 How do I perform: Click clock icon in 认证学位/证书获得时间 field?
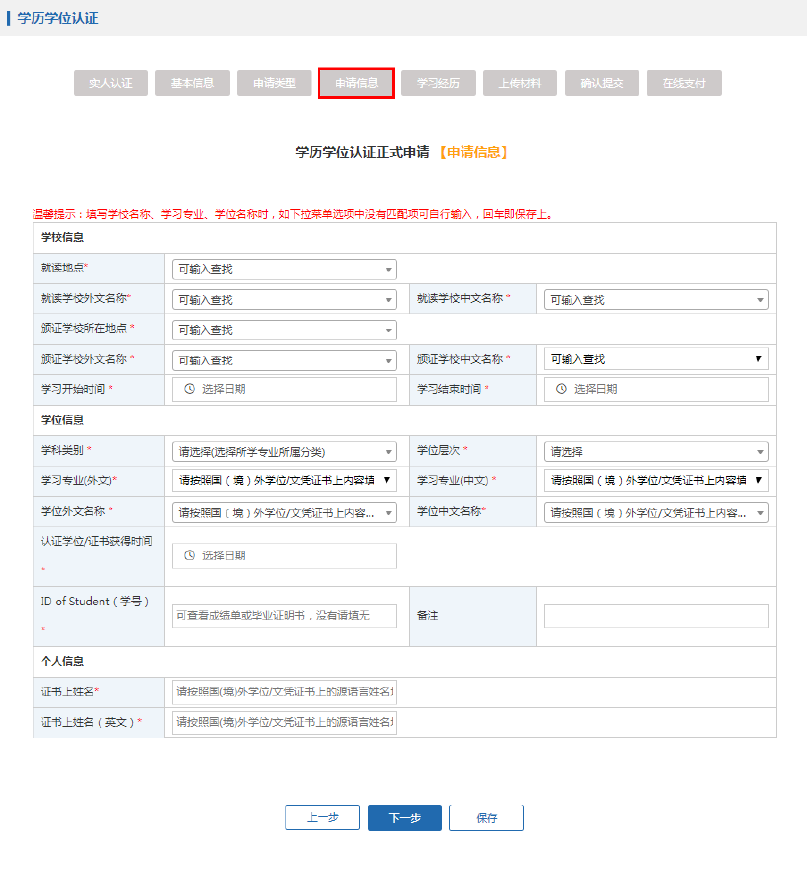[189, 555]
